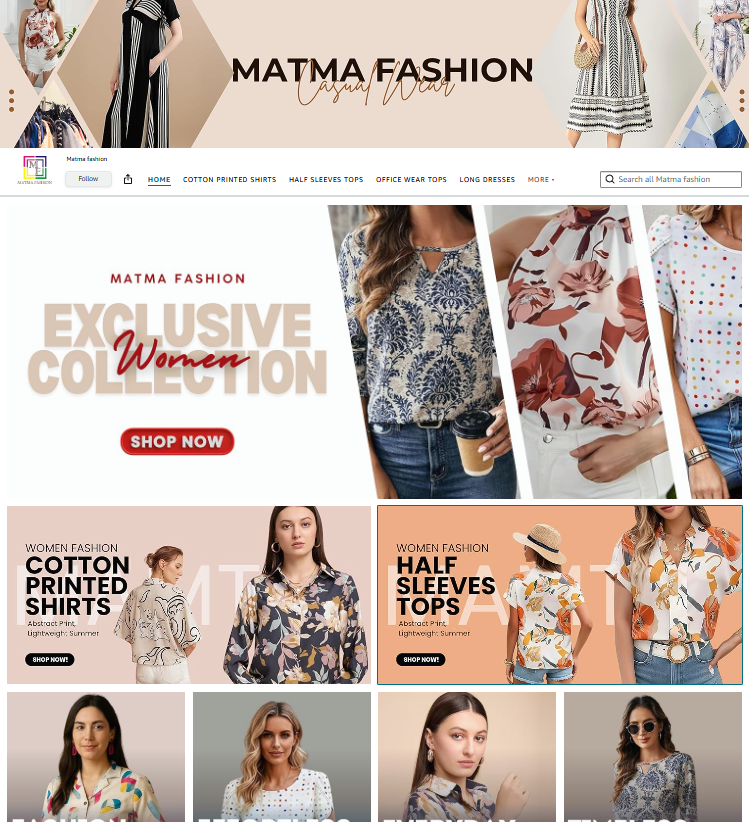
Task: Go to Half Sleeves Tops tab
Action: point(326,179)
